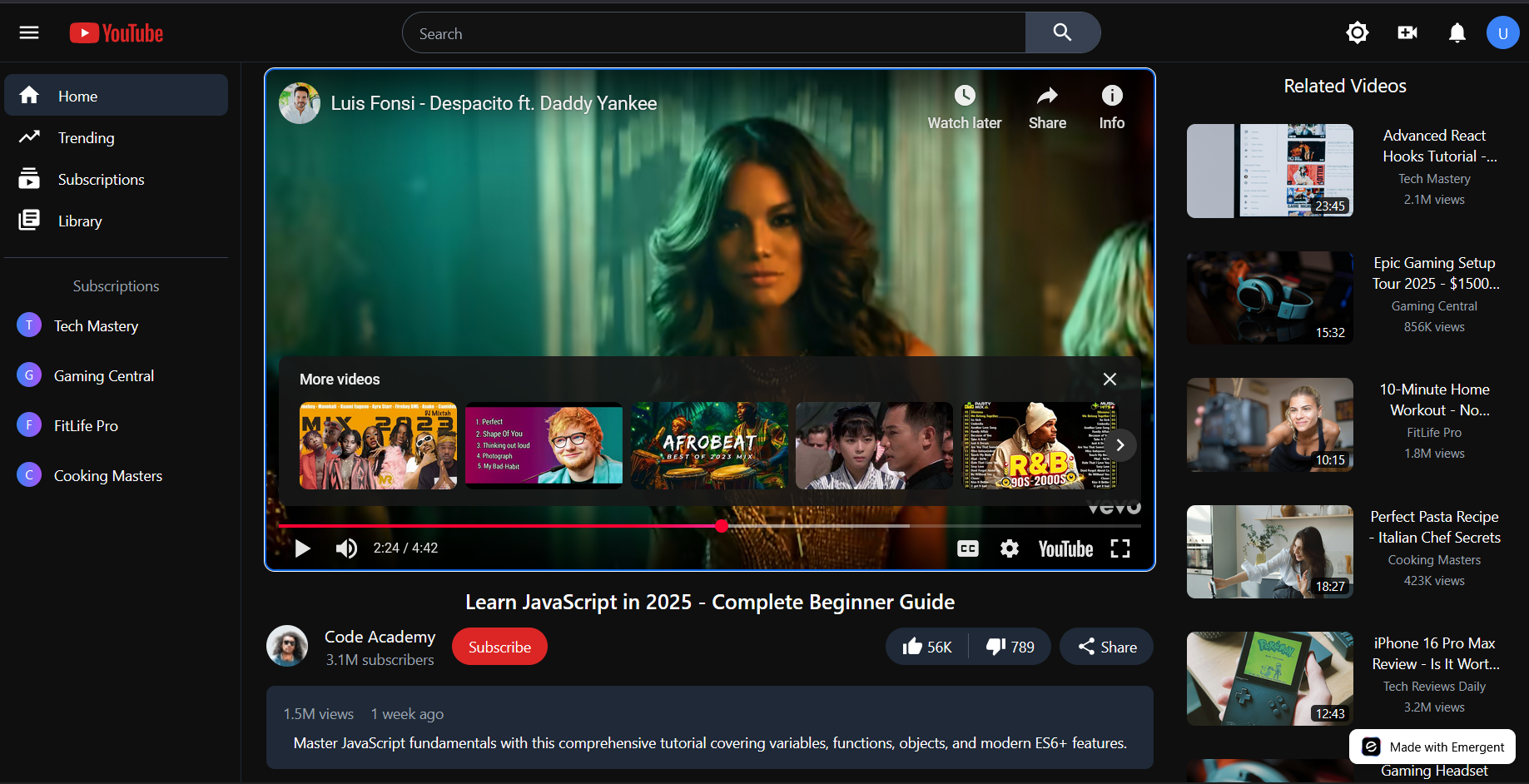
Task: Close the More videos panel
Action: click(1110, 379)
